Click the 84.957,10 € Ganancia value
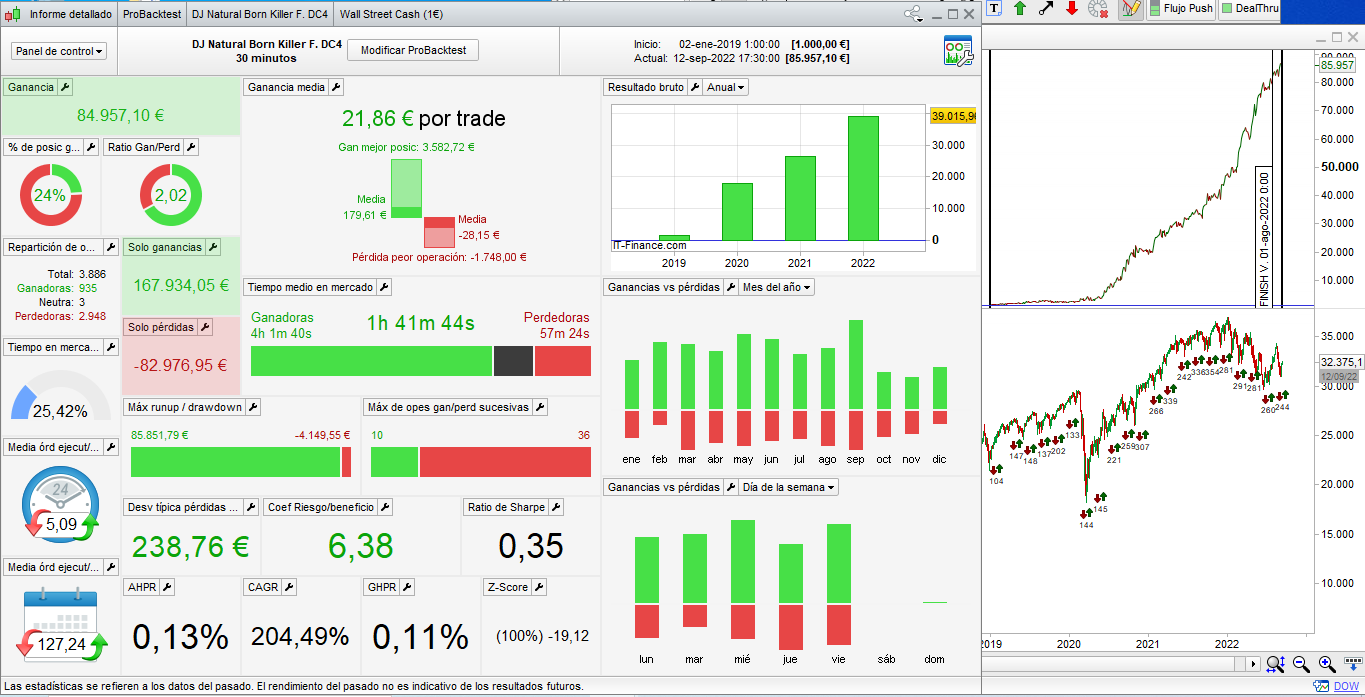The width and height of the screenshot is (1365, 697). [x=121, y=116]
